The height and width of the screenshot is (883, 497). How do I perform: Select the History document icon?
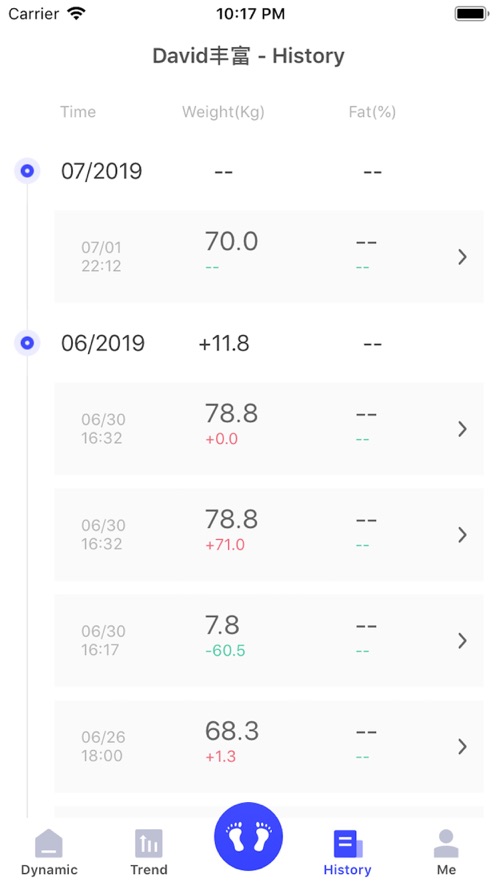tap(348, 844)
